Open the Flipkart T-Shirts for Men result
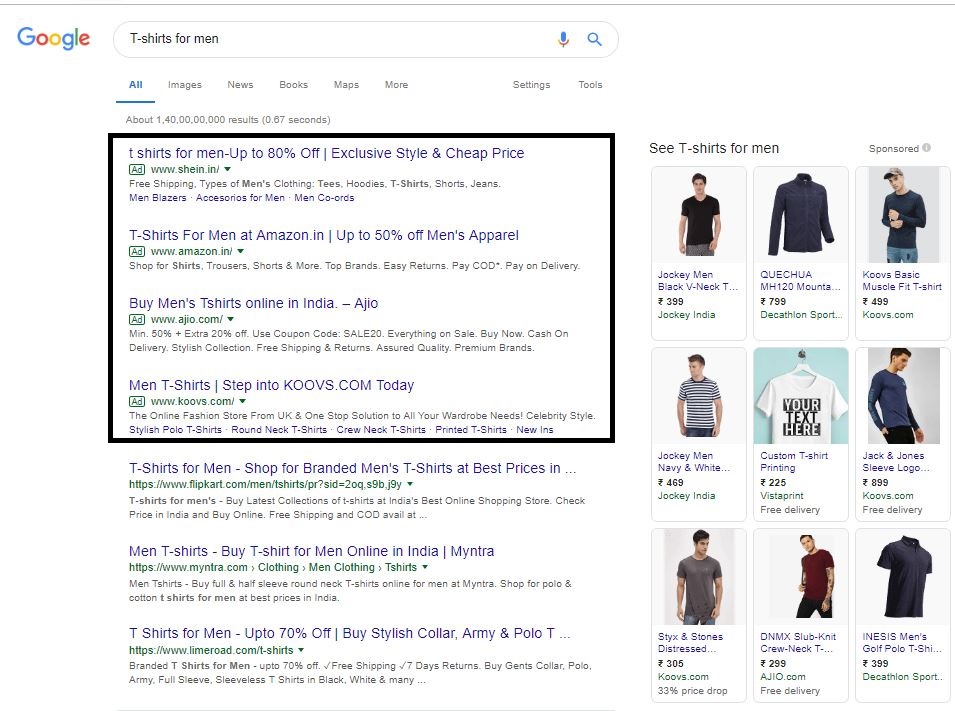Viewport: 955px width, 711px height. [352, 468]
